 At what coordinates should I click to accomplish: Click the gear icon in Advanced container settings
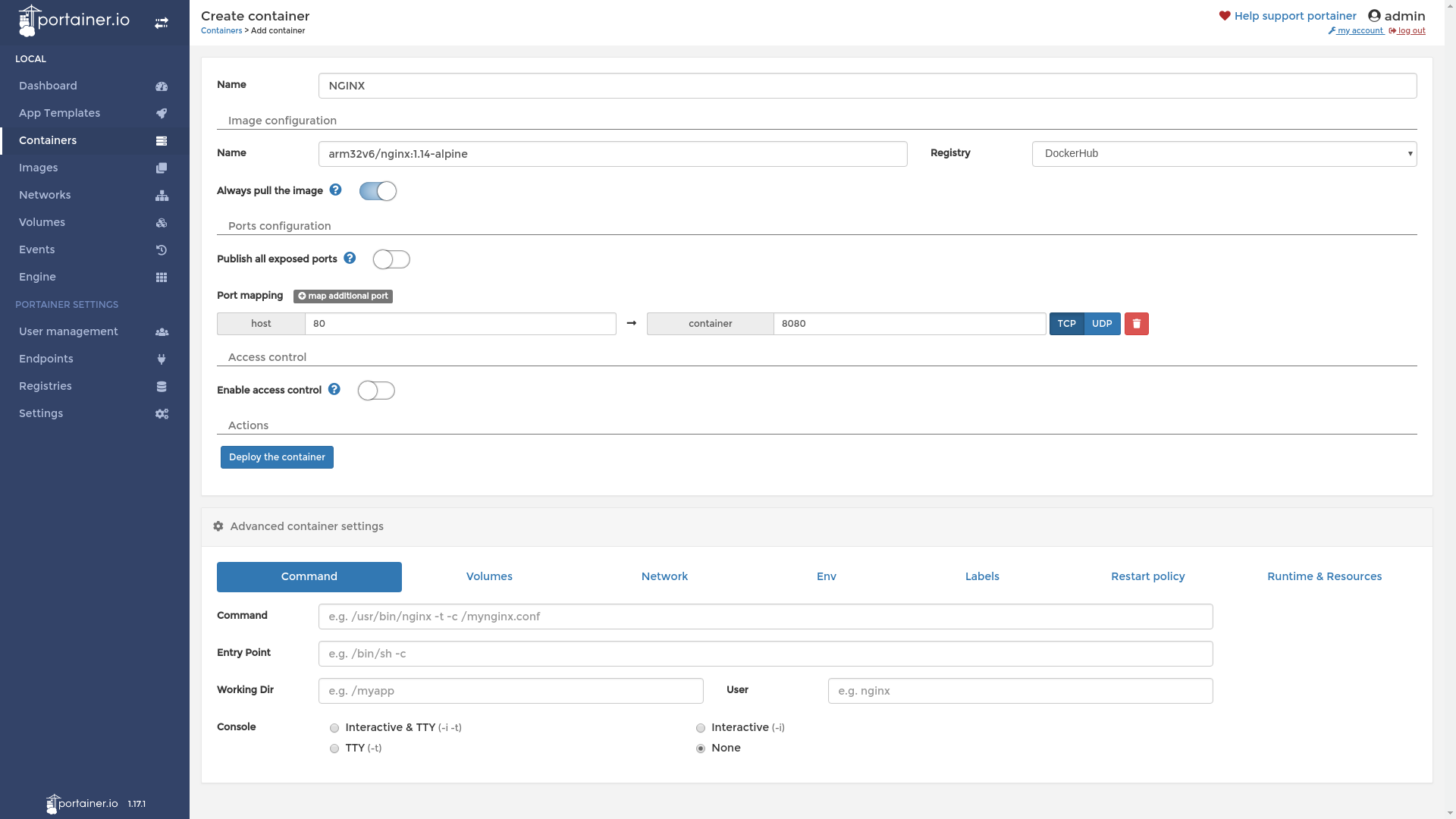click(x=218, y=526)
